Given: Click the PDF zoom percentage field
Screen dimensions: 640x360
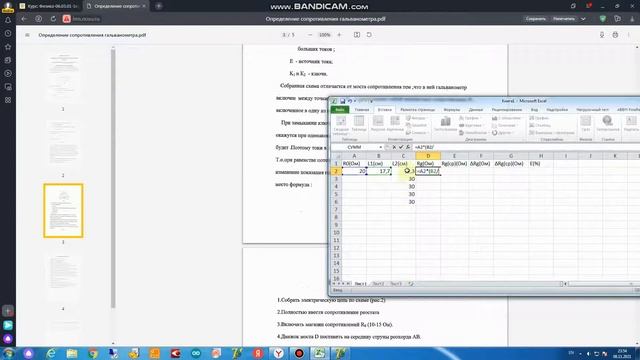Looking at the screenshot, I should pos(324,35).
